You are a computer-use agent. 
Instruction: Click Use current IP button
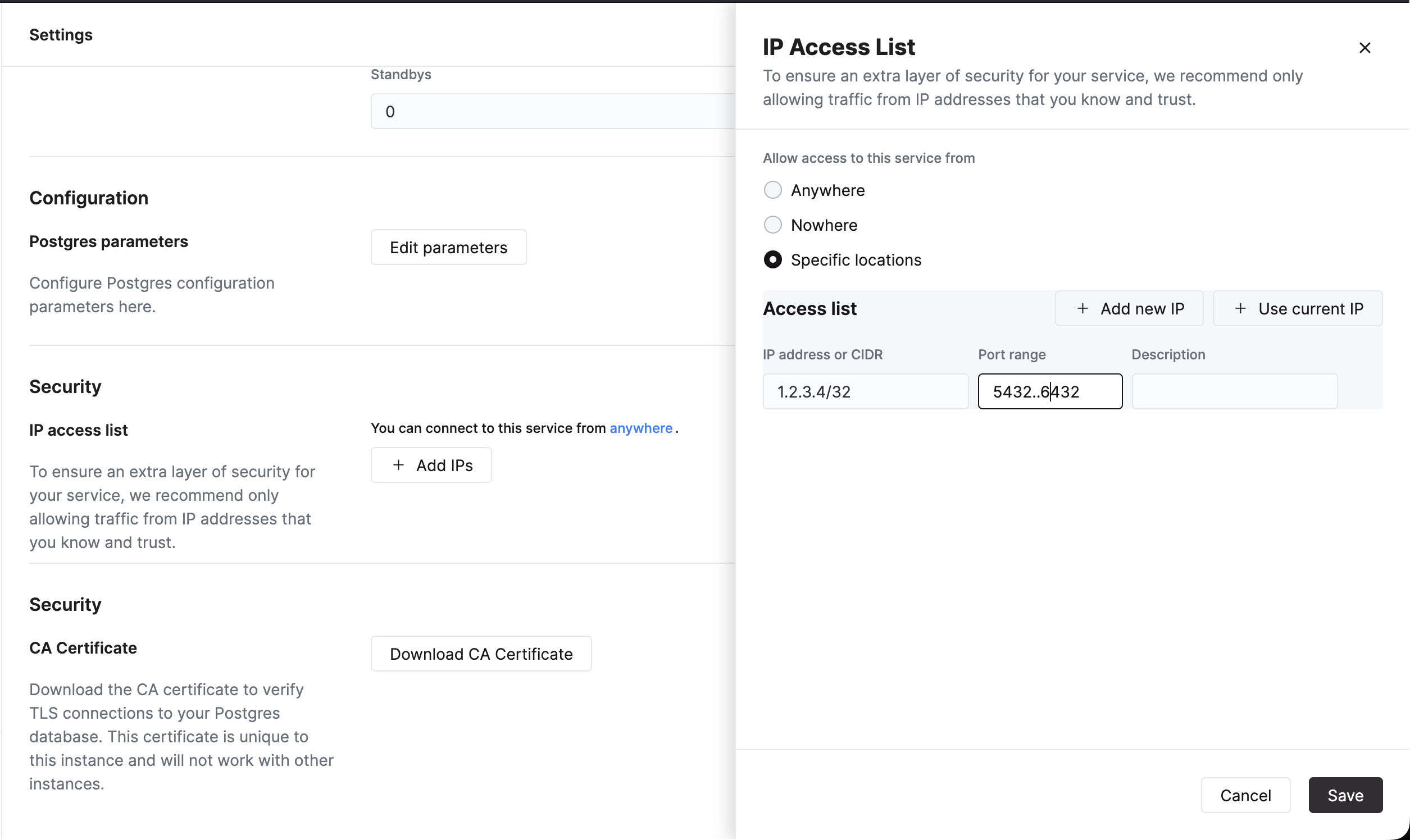(1297, 308)
